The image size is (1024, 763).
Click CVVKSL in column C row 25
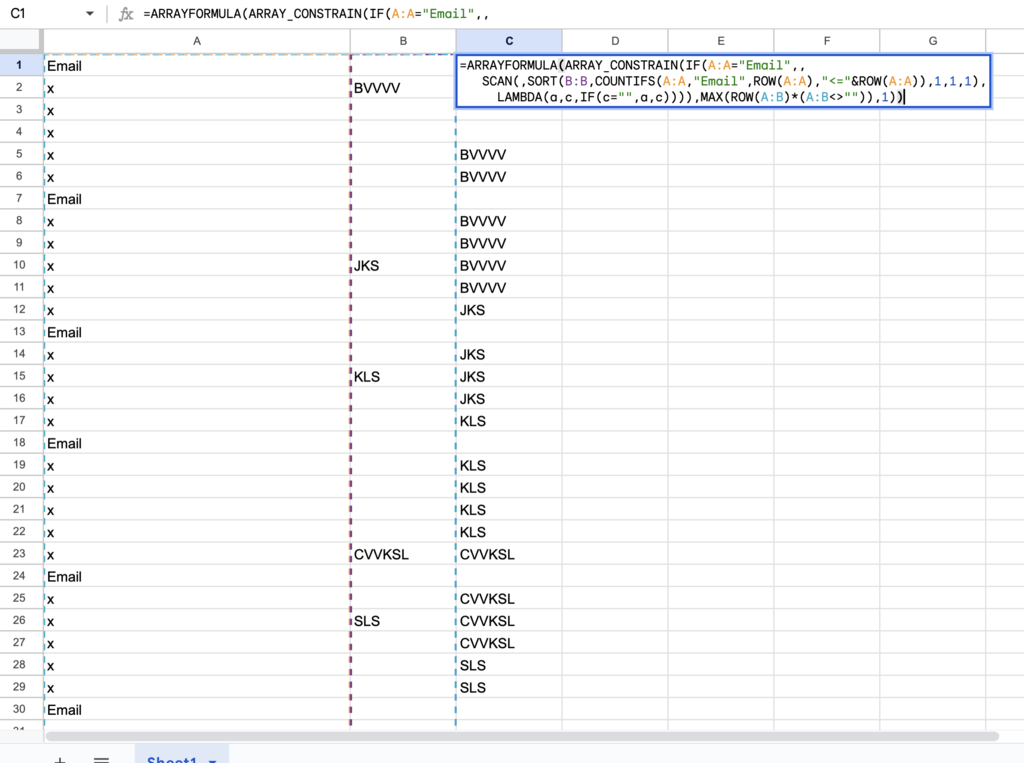(509, 598)
